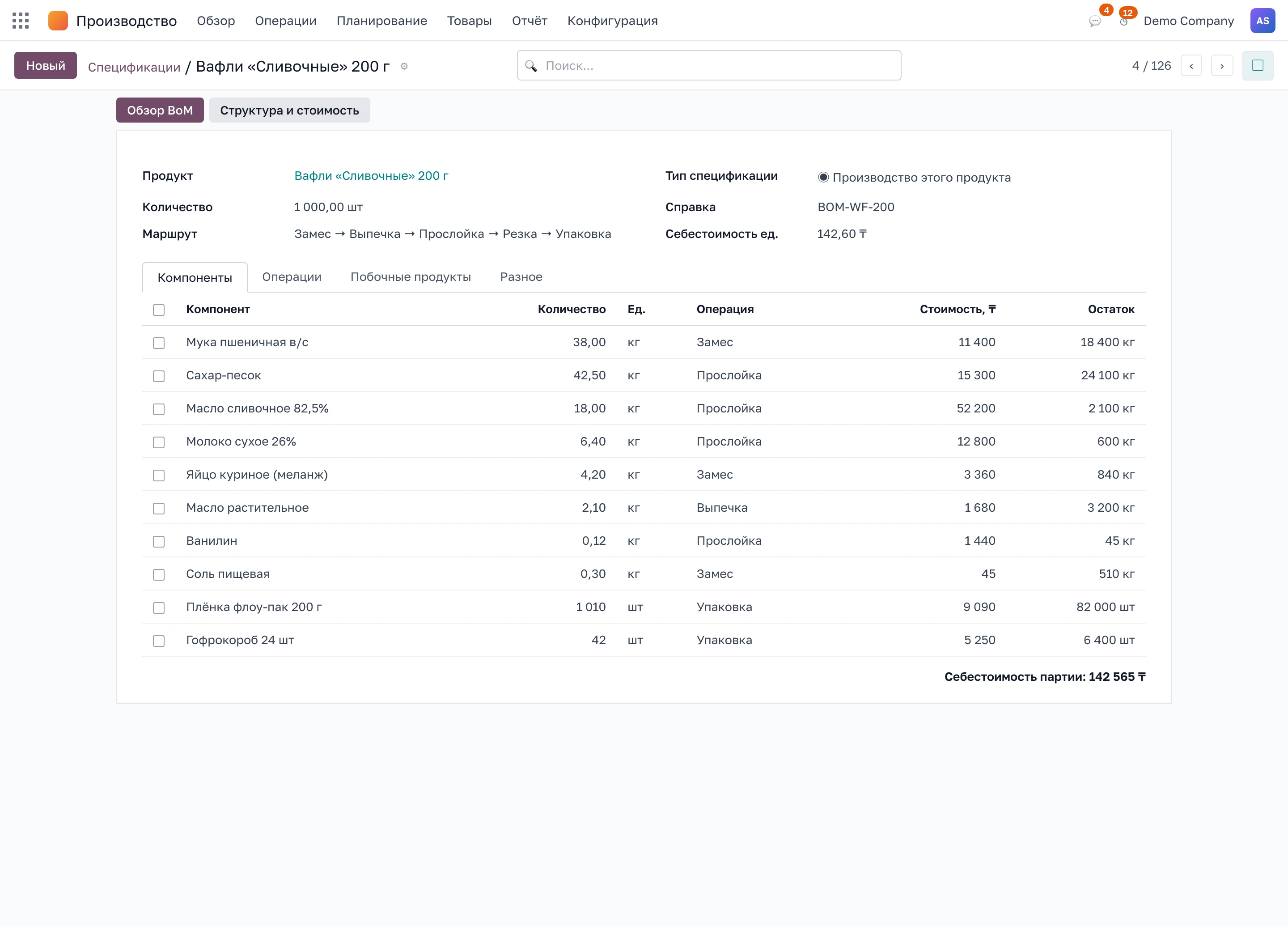Viewport: 1288px width, 926px height.
Task: Open the activities clock icon
Action: (x=1123, y=21)
